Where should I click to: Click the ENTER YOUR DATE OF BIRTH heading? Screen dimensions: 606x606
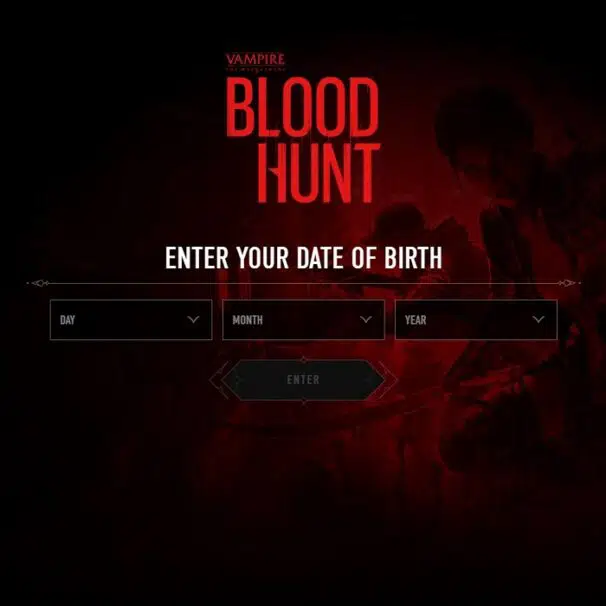(x=303, y=257)
